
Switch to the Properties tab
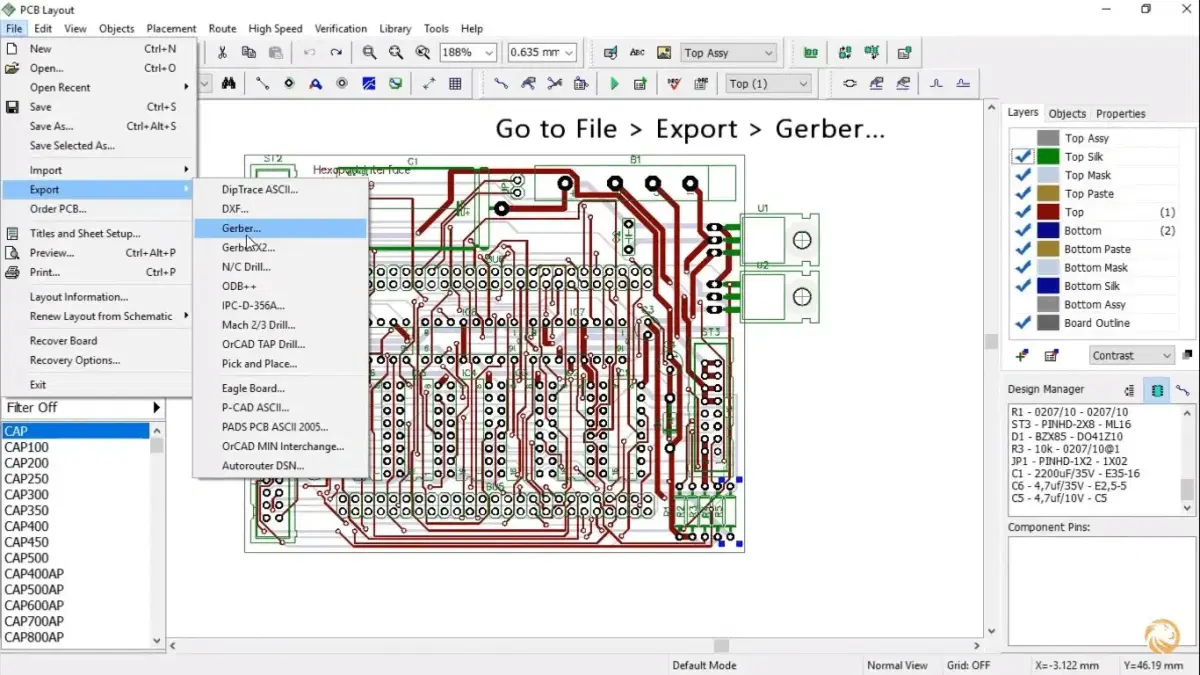(1120, 114)
